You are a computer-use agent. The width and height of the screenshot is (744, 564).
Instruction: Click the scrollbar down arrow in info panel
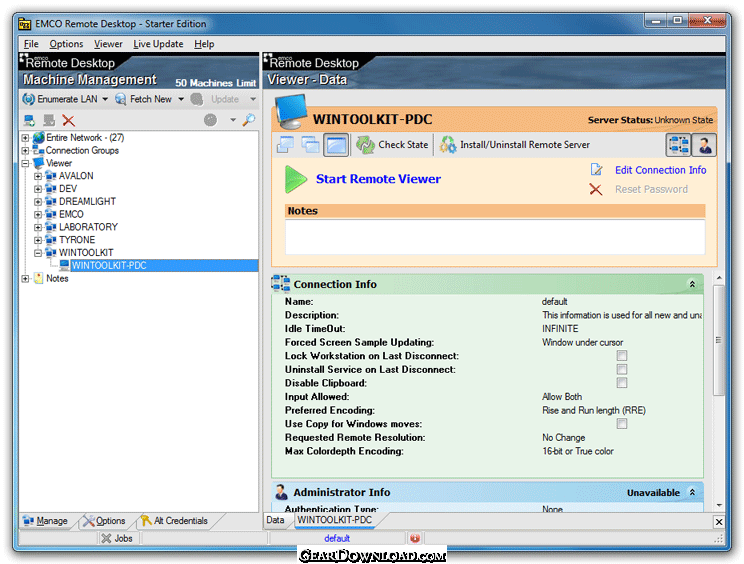click(719, 505)
